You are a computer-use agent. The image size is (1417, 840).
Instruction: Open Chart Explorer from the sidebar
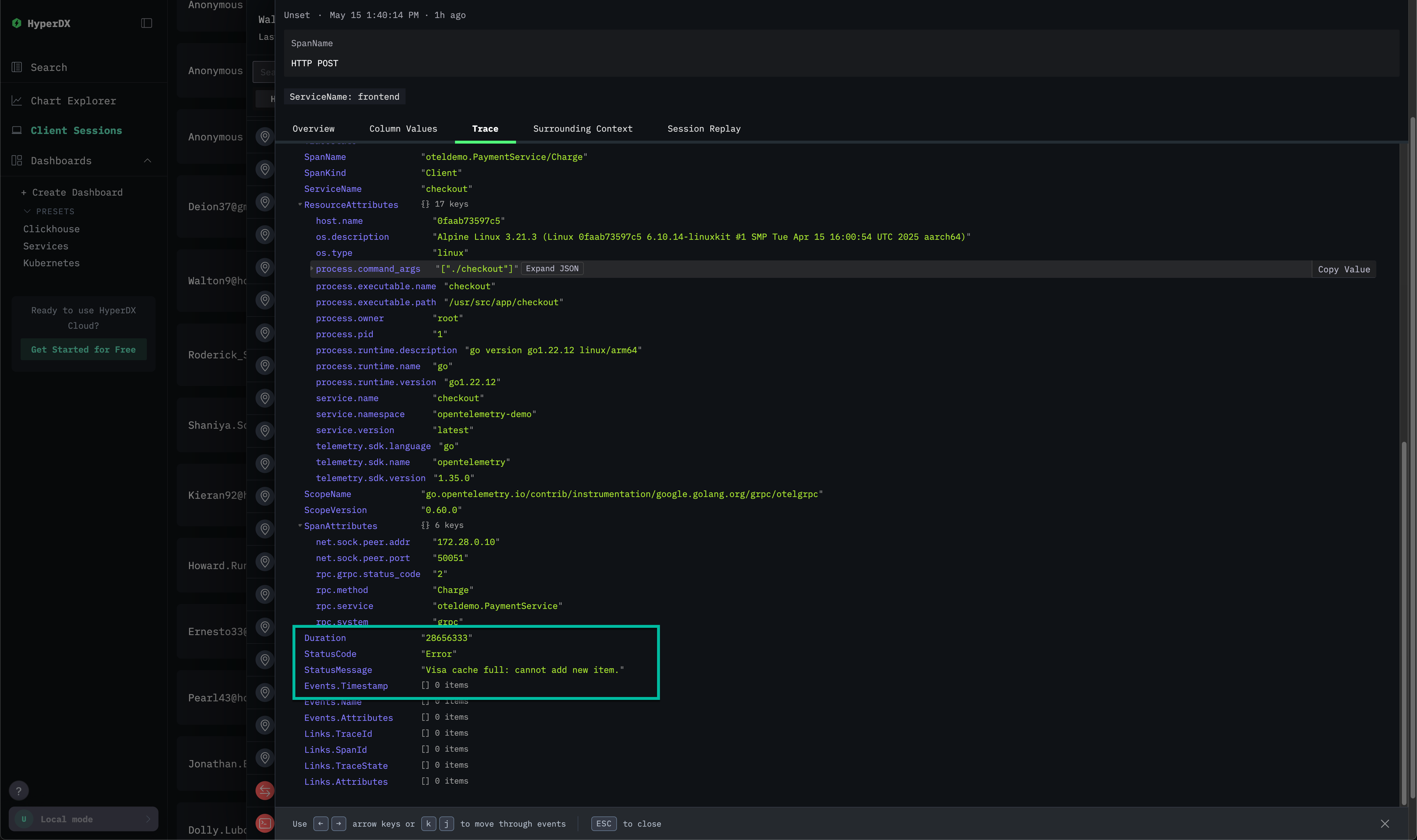[73, 101]
